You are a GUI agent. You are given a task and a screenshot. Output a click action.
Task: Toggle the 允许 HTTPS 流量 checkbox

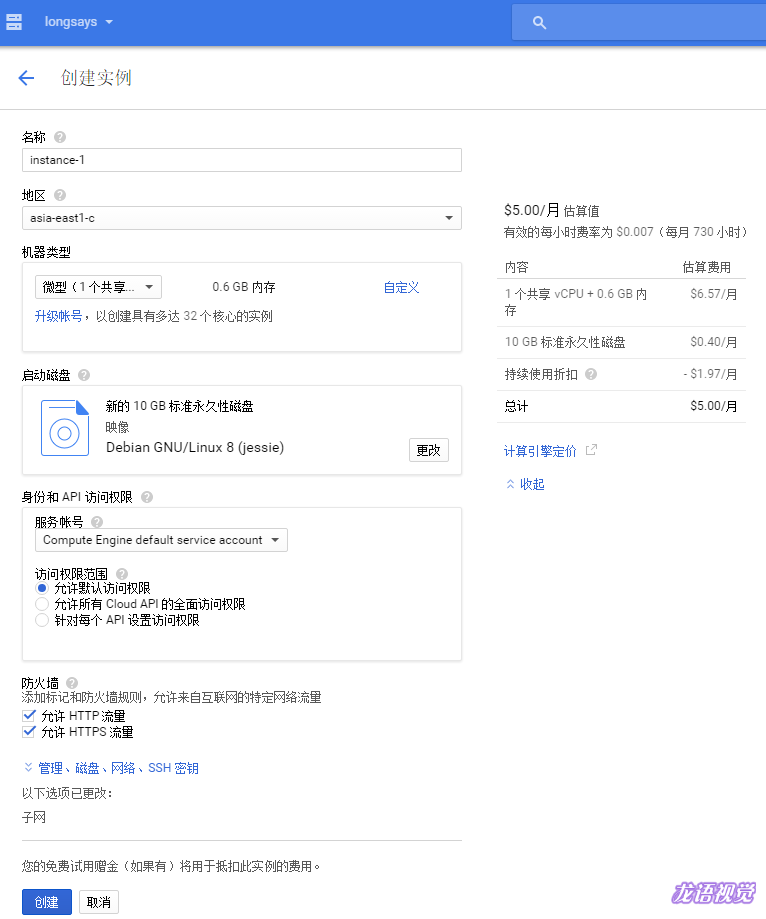(x=29, y=731)
